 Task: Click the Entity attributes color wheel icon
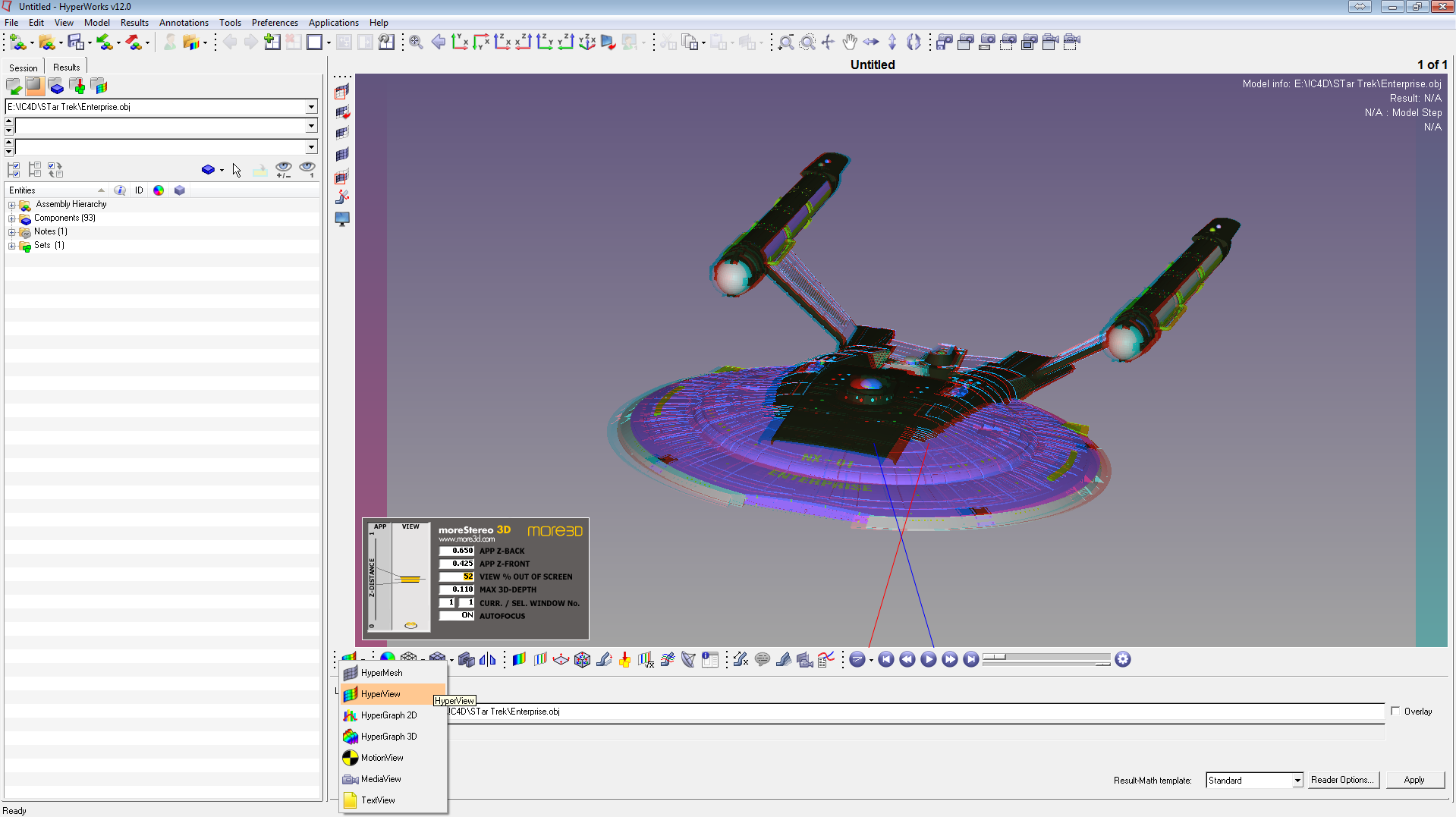point(159,190)
